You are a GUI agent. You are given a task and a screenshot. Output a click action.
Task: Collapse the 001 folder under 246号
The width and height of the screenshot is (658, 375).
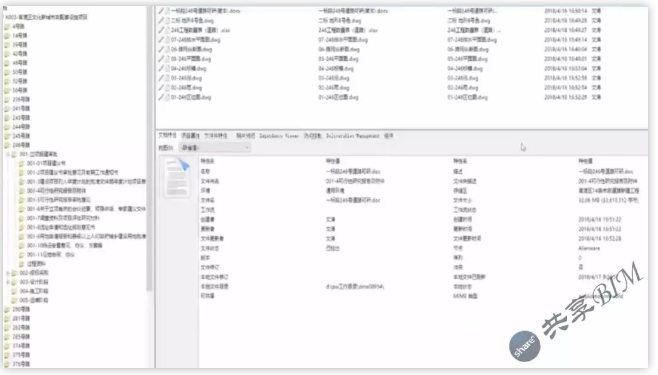pos(8,154)
